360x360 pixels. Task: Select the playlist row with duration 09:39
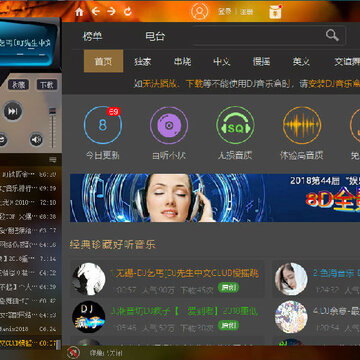pos(28,188)
